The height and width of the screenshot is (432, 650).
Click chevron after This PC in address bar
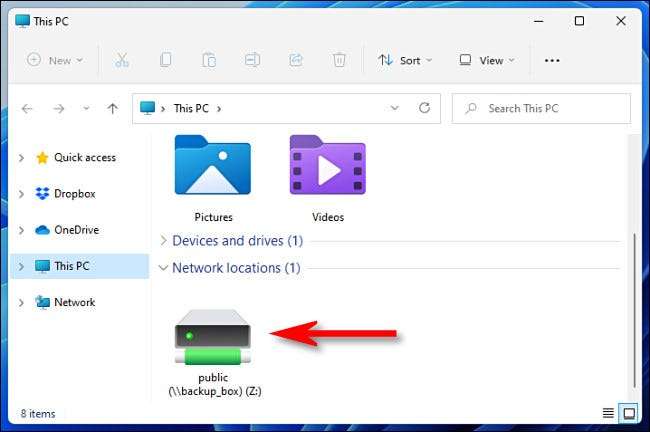pos(219,109)
